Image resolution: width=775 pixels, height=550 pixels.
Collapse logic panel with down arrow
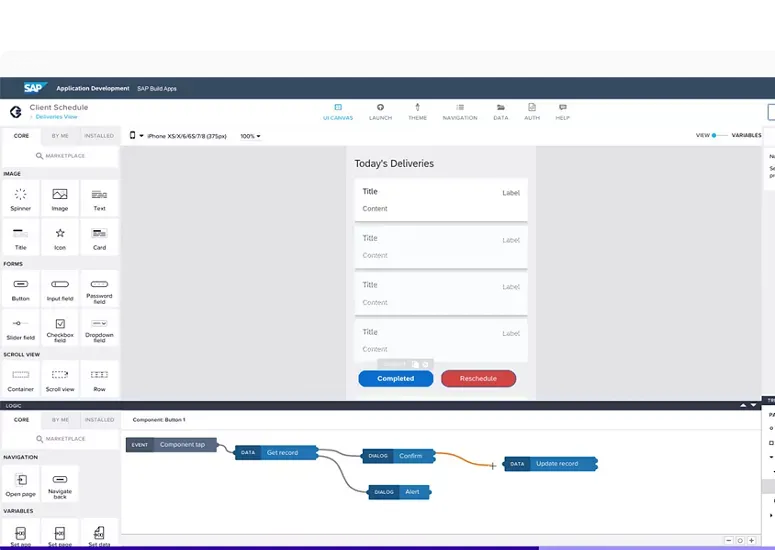pos(753,405)
